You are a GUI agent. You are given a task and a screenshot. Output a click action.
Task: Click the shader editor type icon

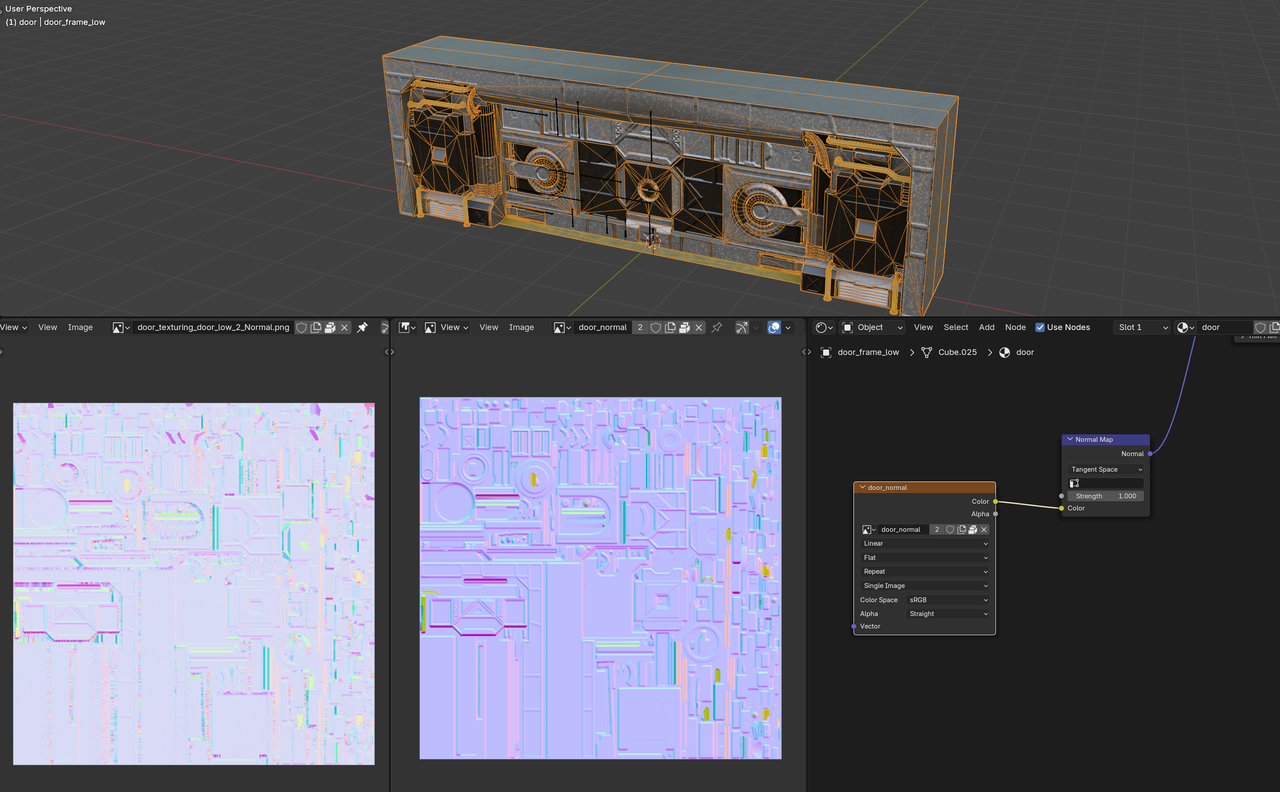click(x=823, y=327)
